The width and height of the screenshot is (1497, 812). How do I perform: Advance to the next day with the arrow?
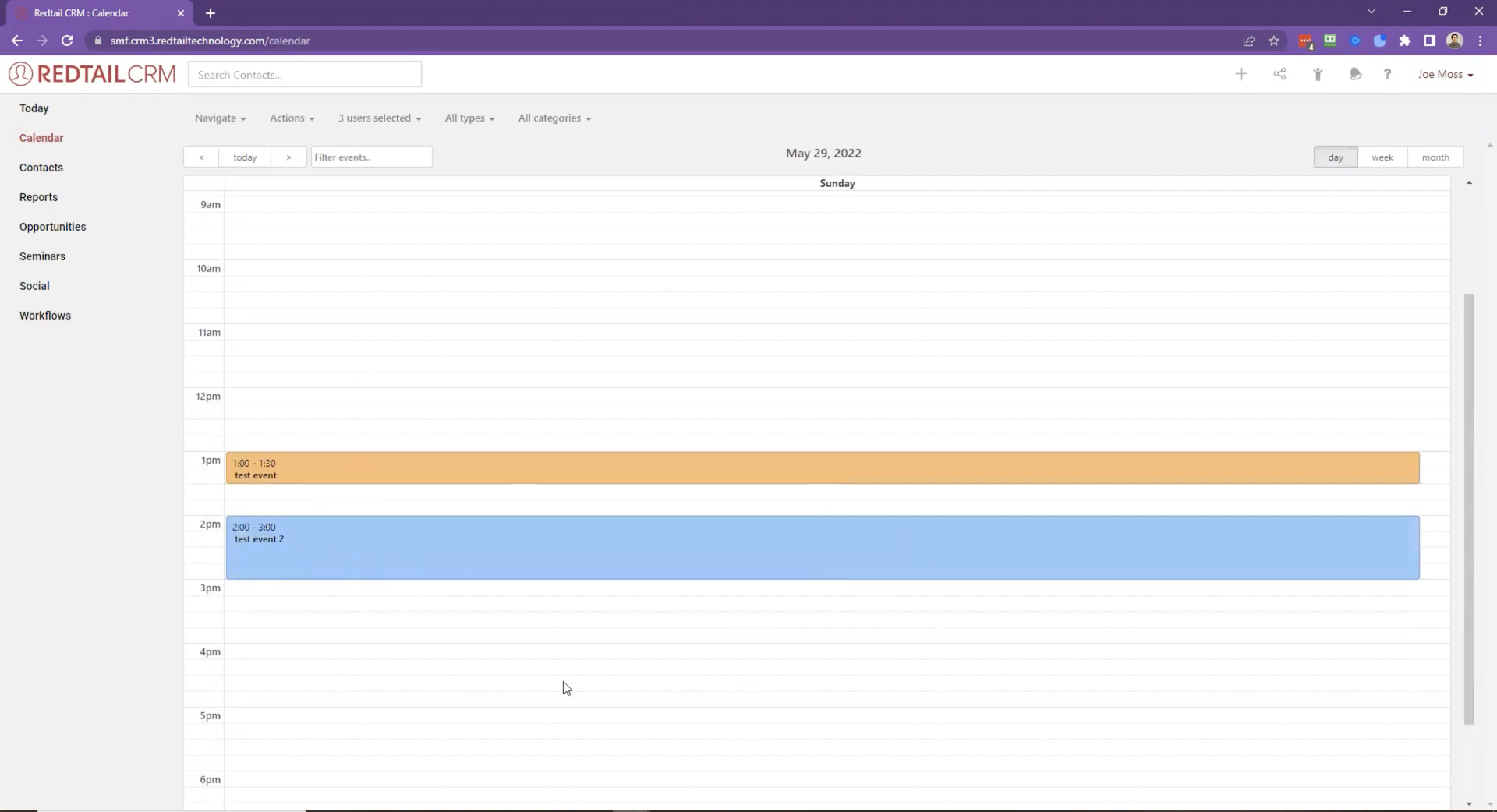tap(288, 157)
